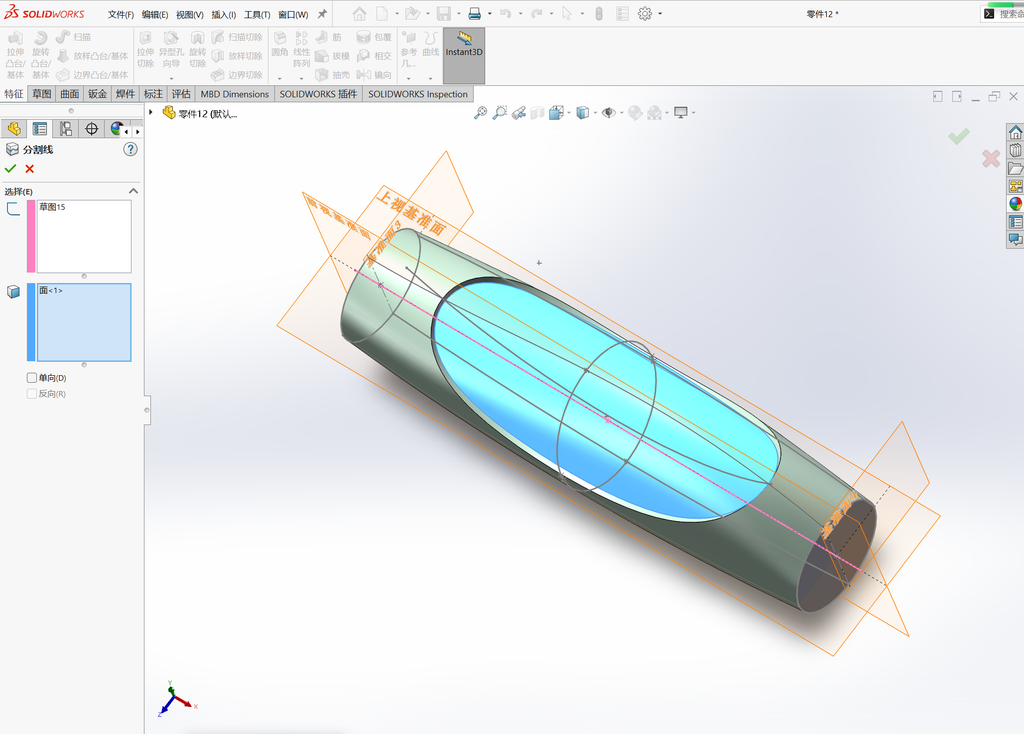Image resolution: width=1024 pixels, height=734 pixels.
Task: Switch to the 草图 tab
Action: click(x=42, y=94)
